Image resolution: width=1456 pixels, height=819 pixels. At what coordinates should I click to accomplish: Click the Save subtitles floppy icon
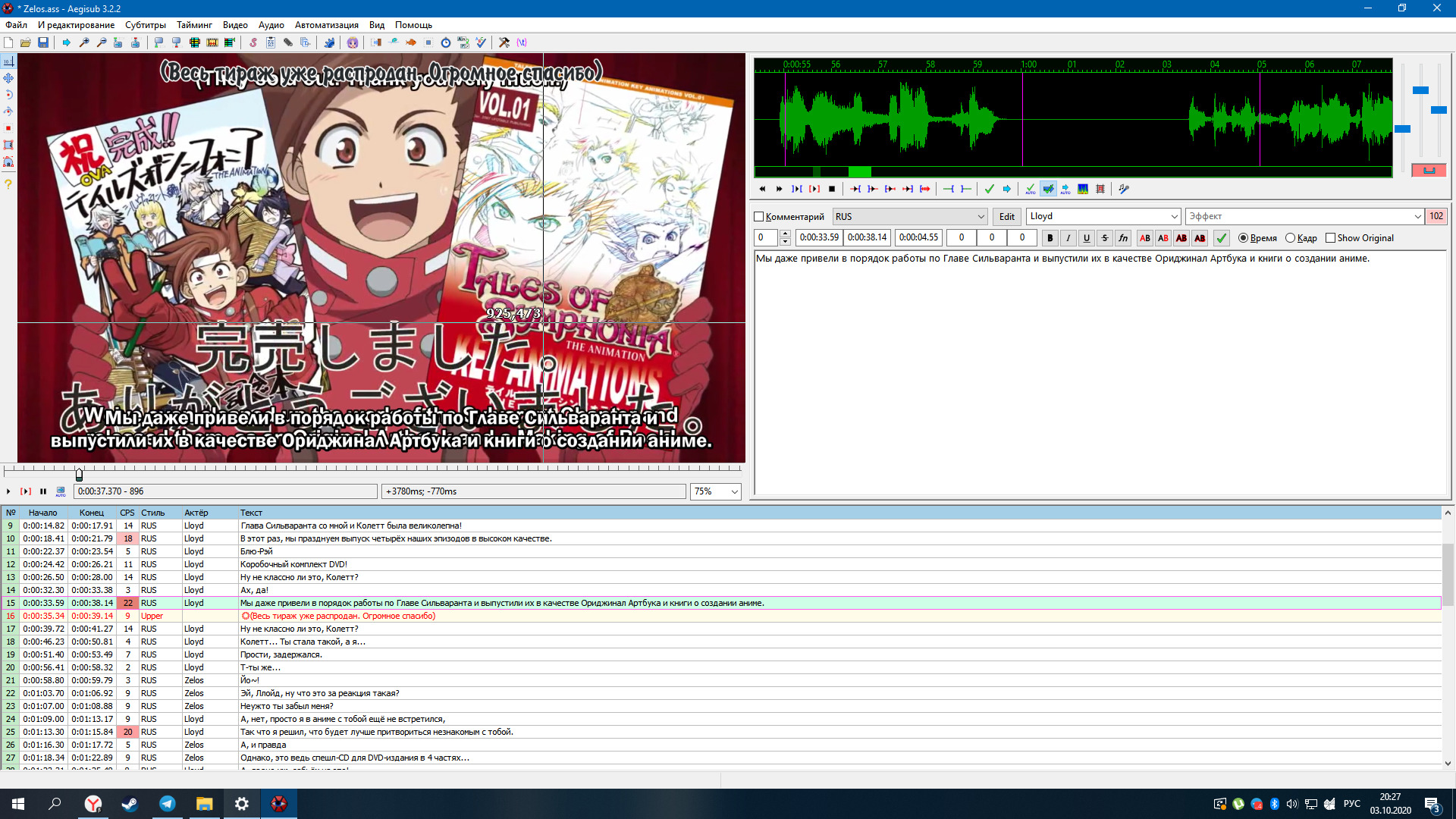point(43,42)
